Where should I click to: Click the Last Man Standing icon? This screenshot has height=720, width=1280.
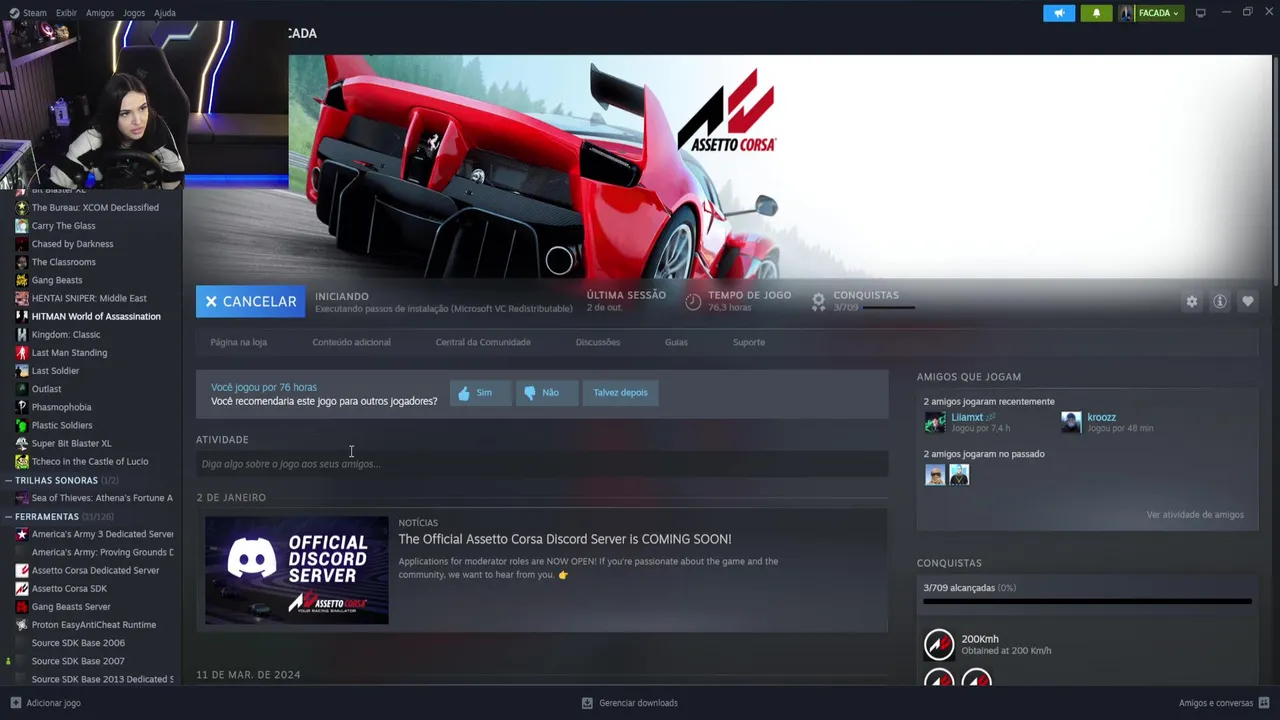(x=22, y=353)
